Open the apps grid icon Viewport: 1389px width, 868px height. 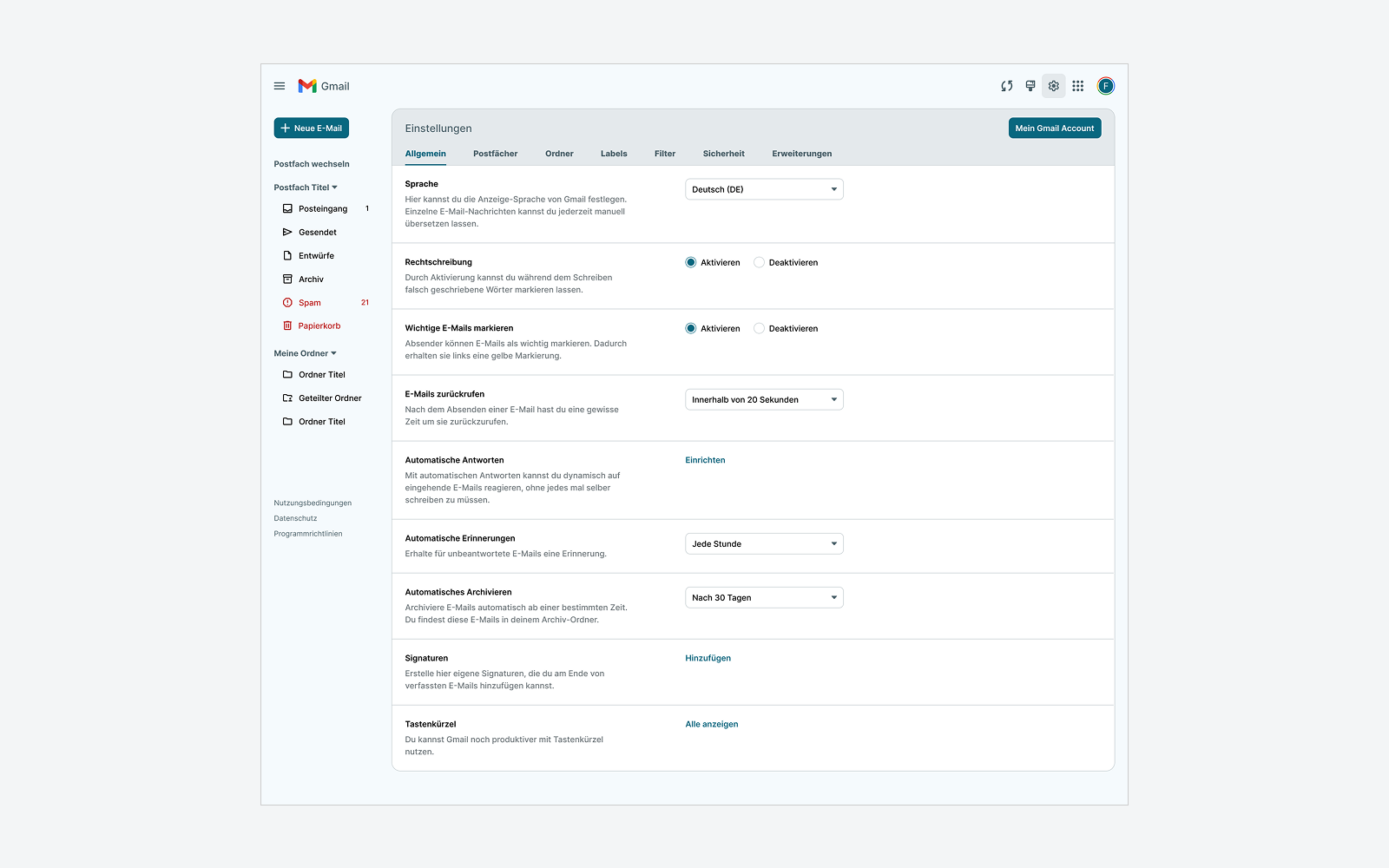[1078, 86]
